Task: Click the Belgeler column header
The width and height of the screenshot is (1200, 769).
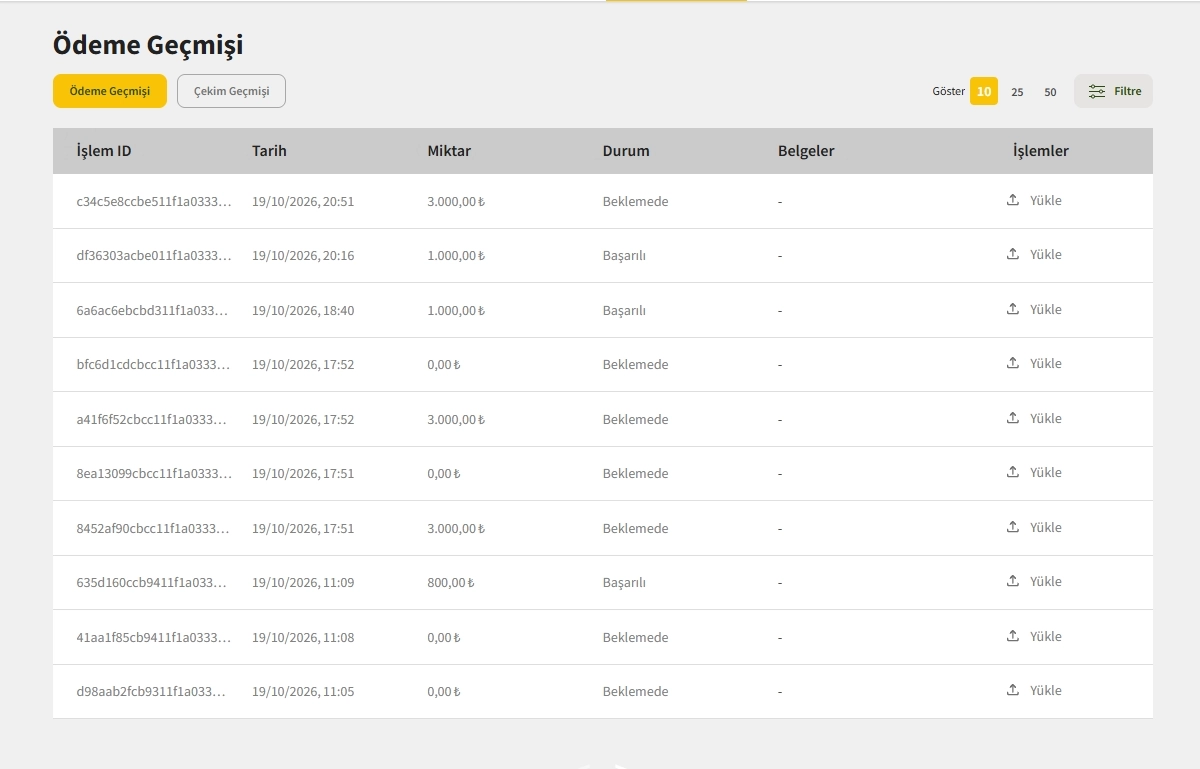Action: tap(806, 151)
